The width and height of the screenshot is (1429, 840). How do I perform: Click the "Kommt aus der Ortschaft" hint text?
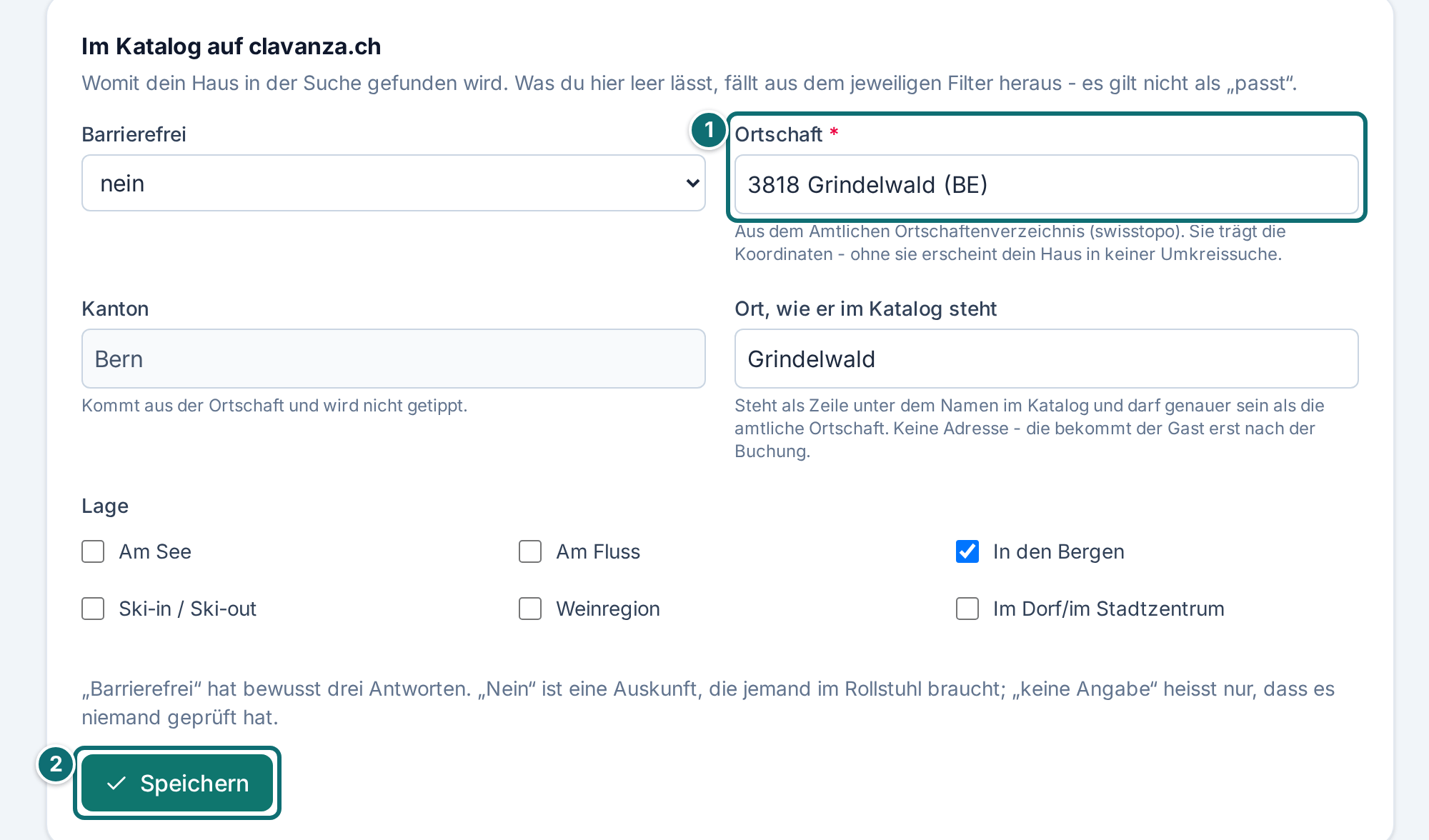click(x=274, y=406)
